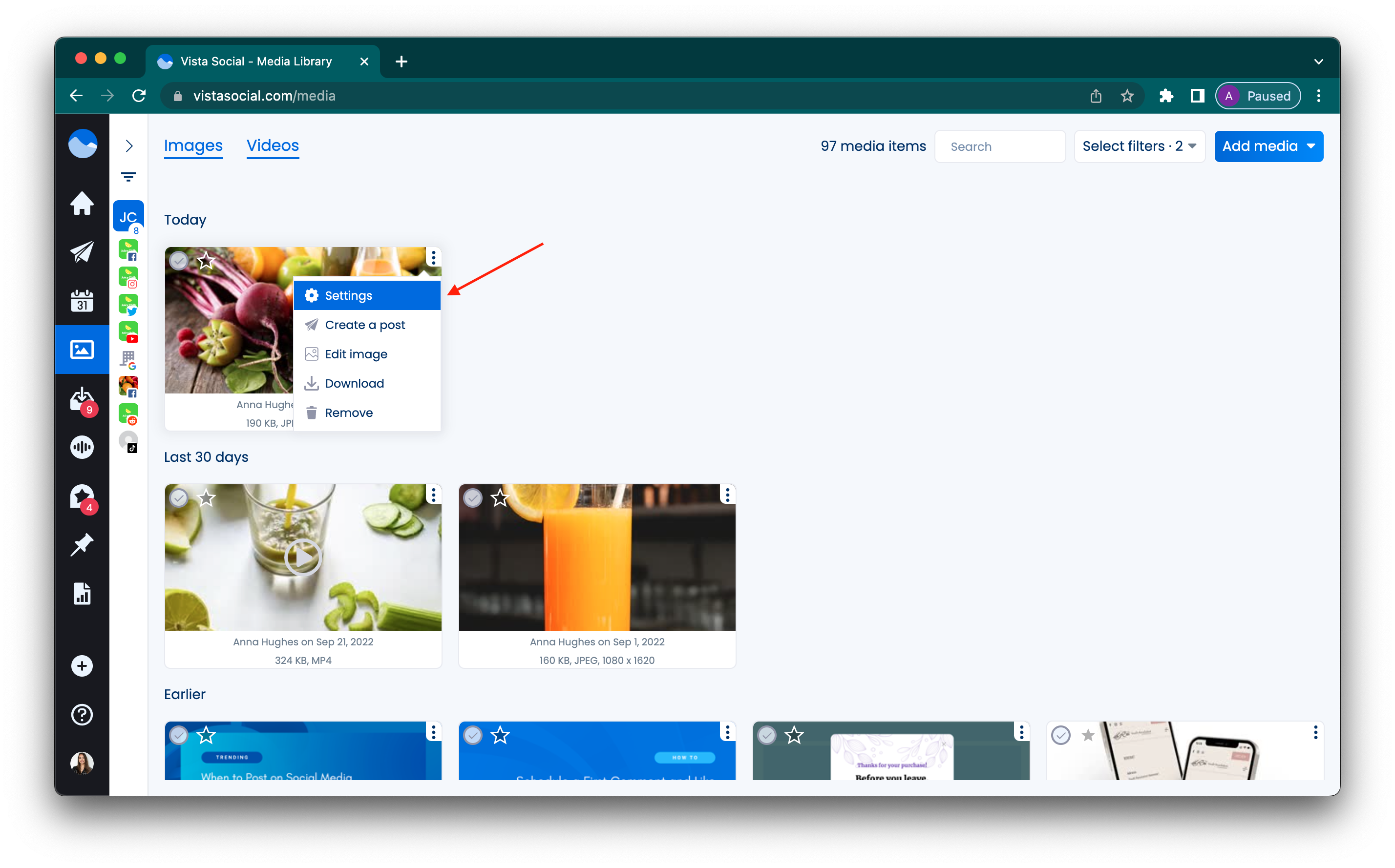Select checkbox on Sep 1 orange juice image
Viewport: 1395px width, 868px height.
pos(473,498)
